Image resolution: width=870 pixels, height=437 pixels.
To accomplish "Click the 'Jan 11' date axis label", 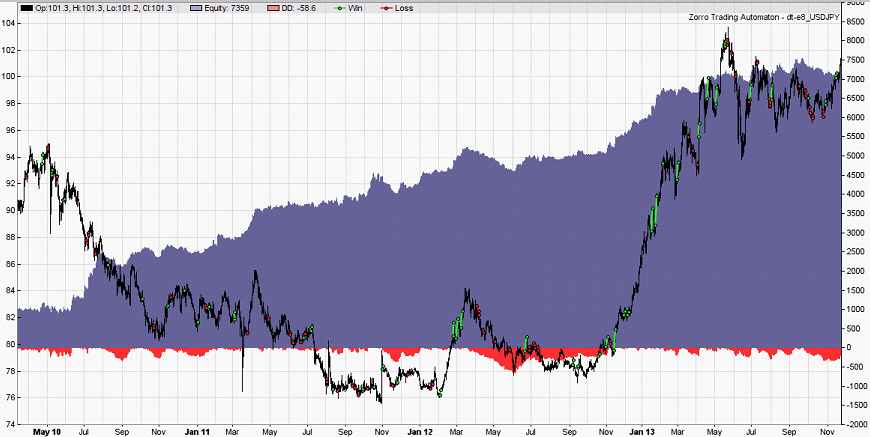I will [197, 430].
